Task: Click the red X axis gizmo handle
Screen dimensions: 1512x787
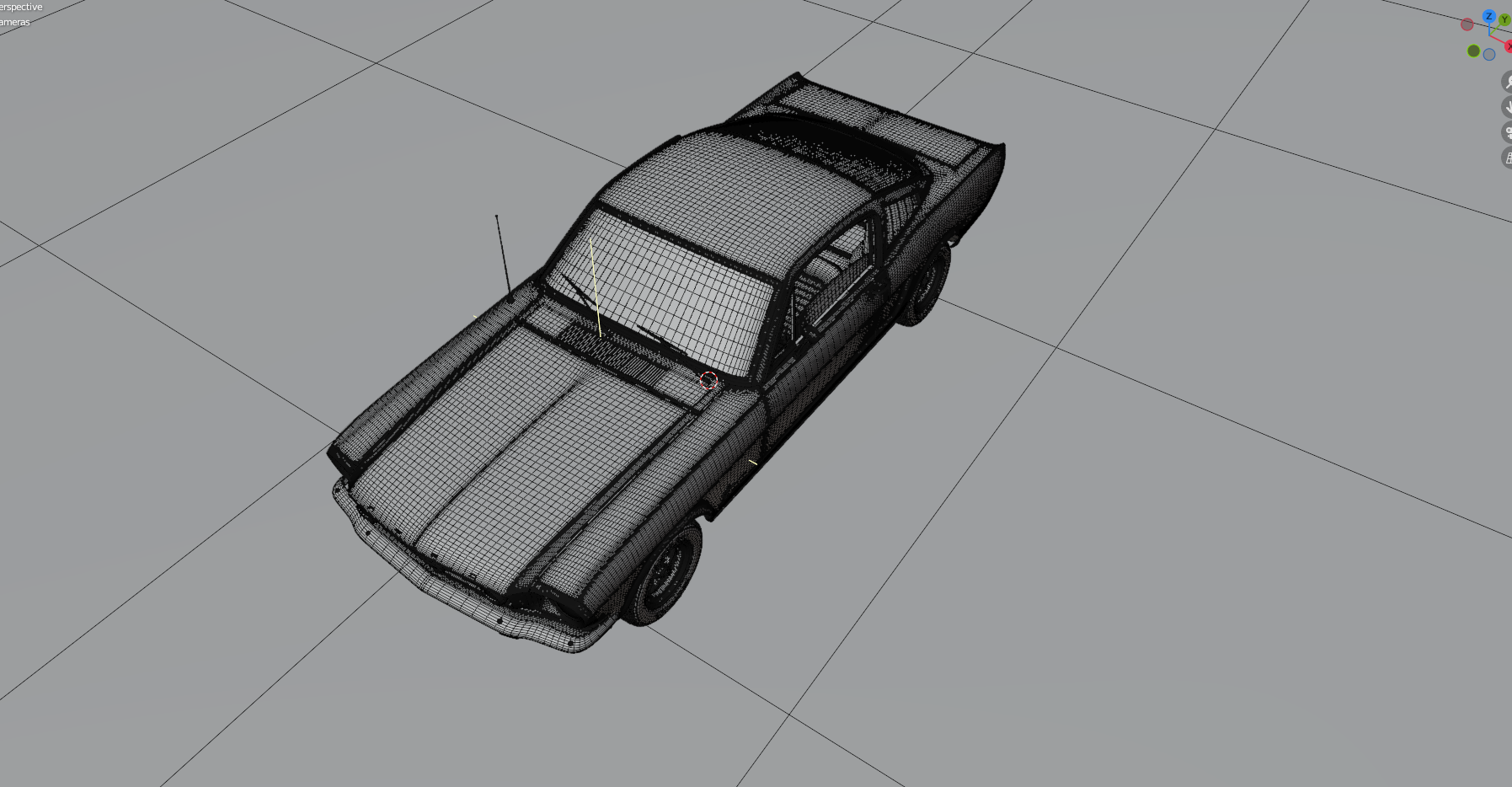Action: 1508,46
